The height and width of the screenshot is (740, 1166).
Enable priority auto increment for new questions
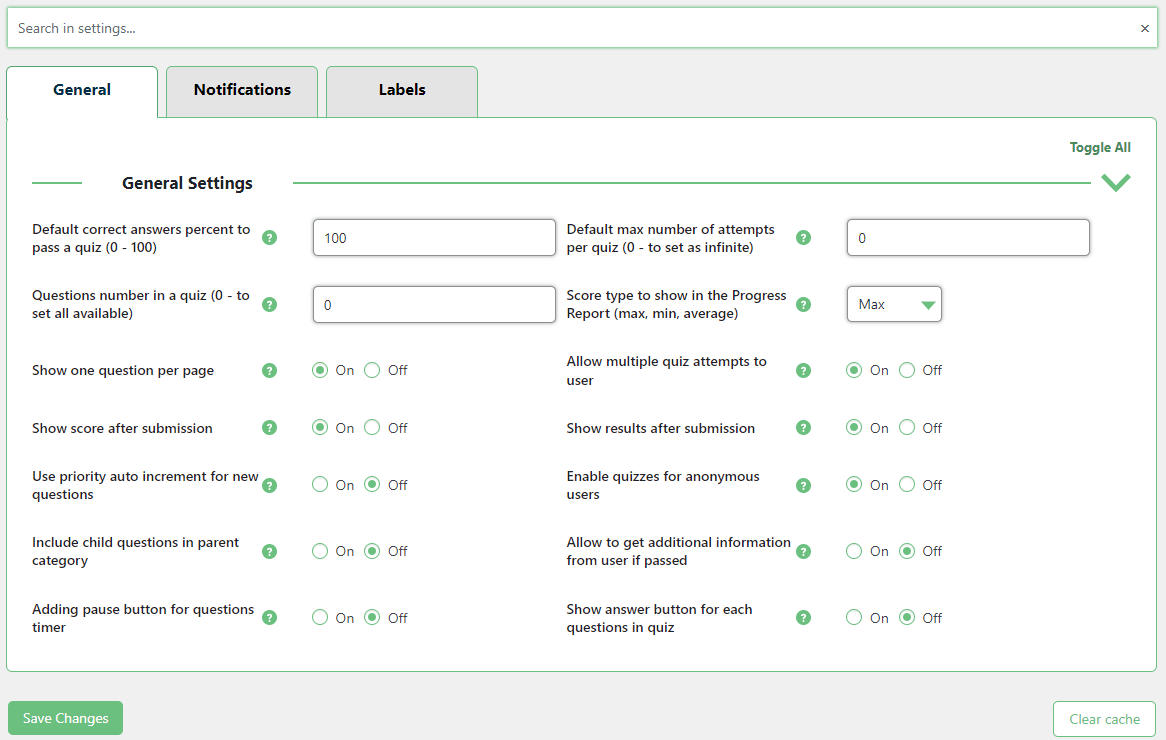(320, 485)
